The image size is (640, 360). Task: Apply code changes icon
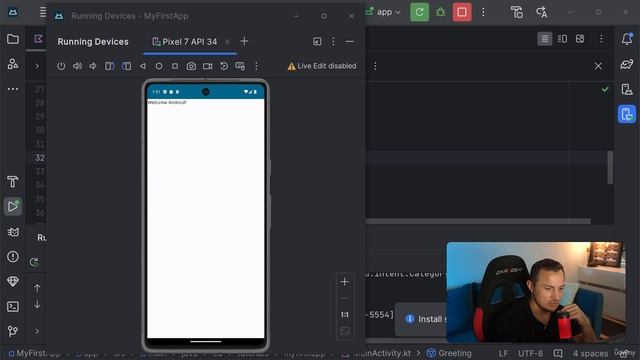[542, 12]
